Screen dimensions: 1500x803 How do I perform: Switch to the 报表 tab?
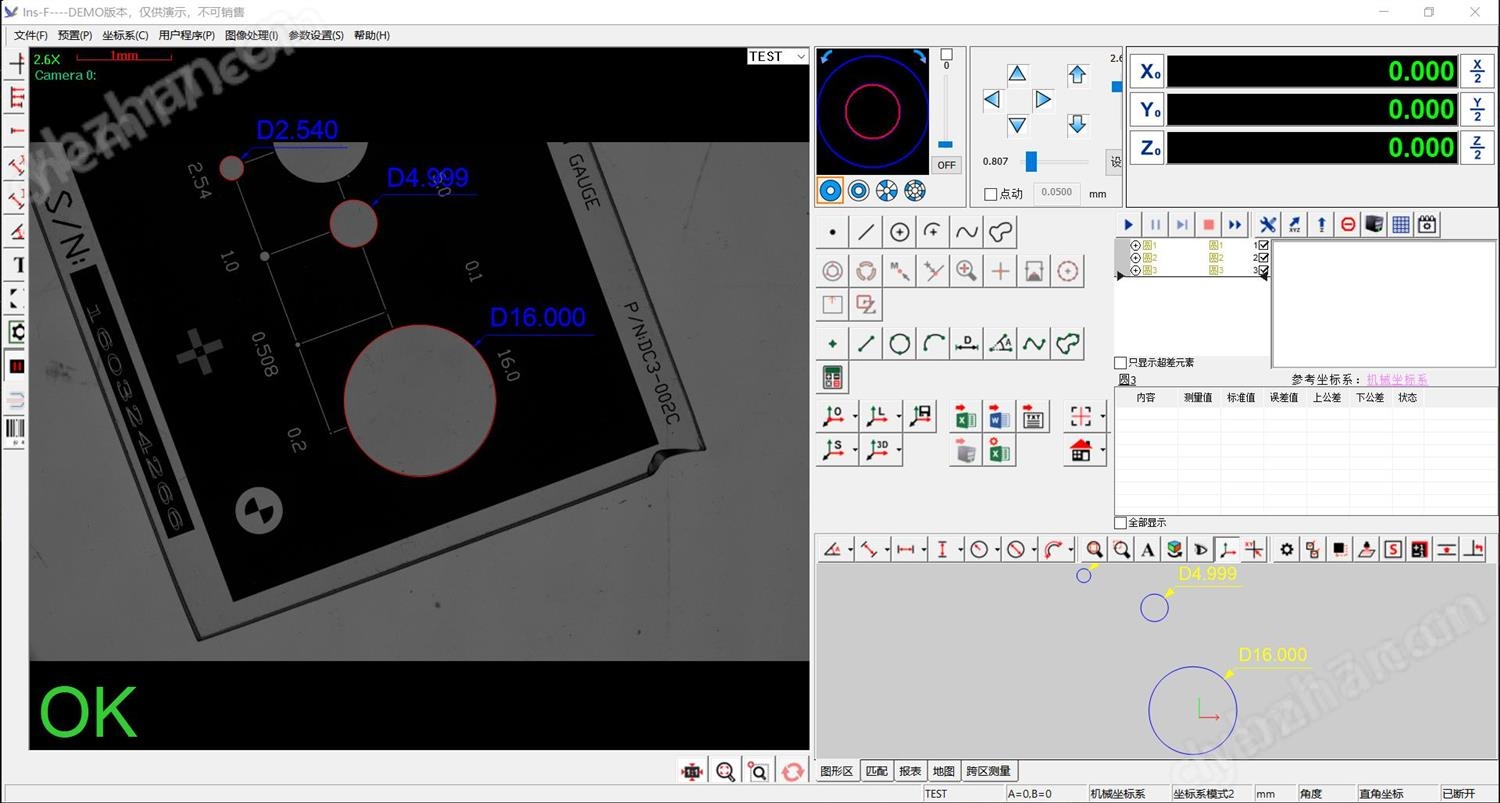click(910, 771)
